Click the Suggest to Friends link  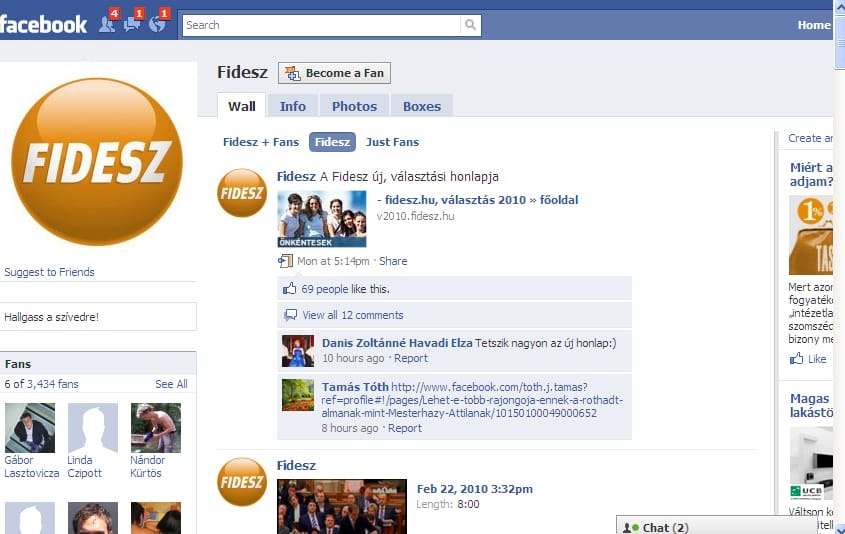point(49,272)
